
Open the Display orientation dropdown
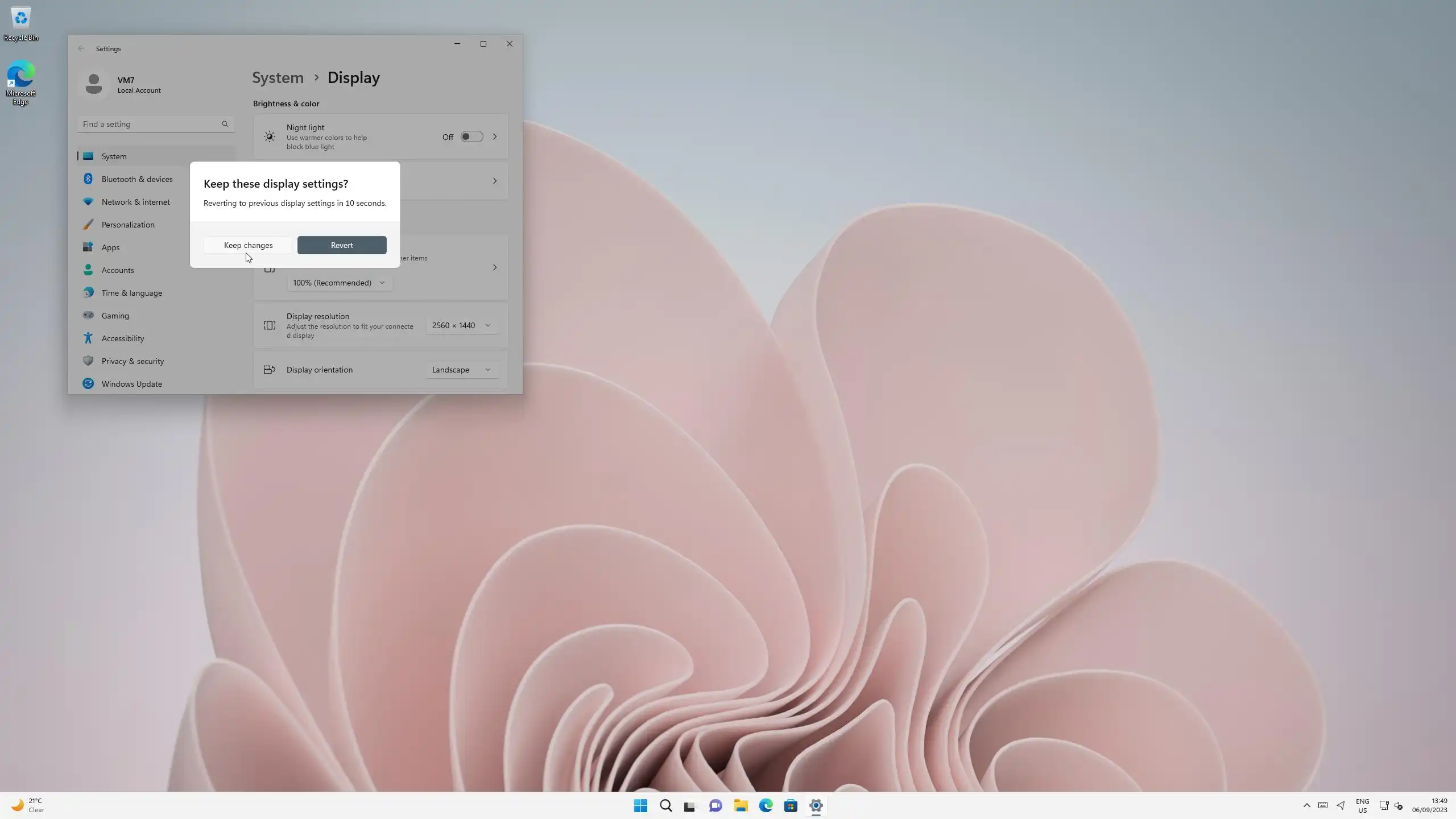pyautogui.click(x=461, y=370)
